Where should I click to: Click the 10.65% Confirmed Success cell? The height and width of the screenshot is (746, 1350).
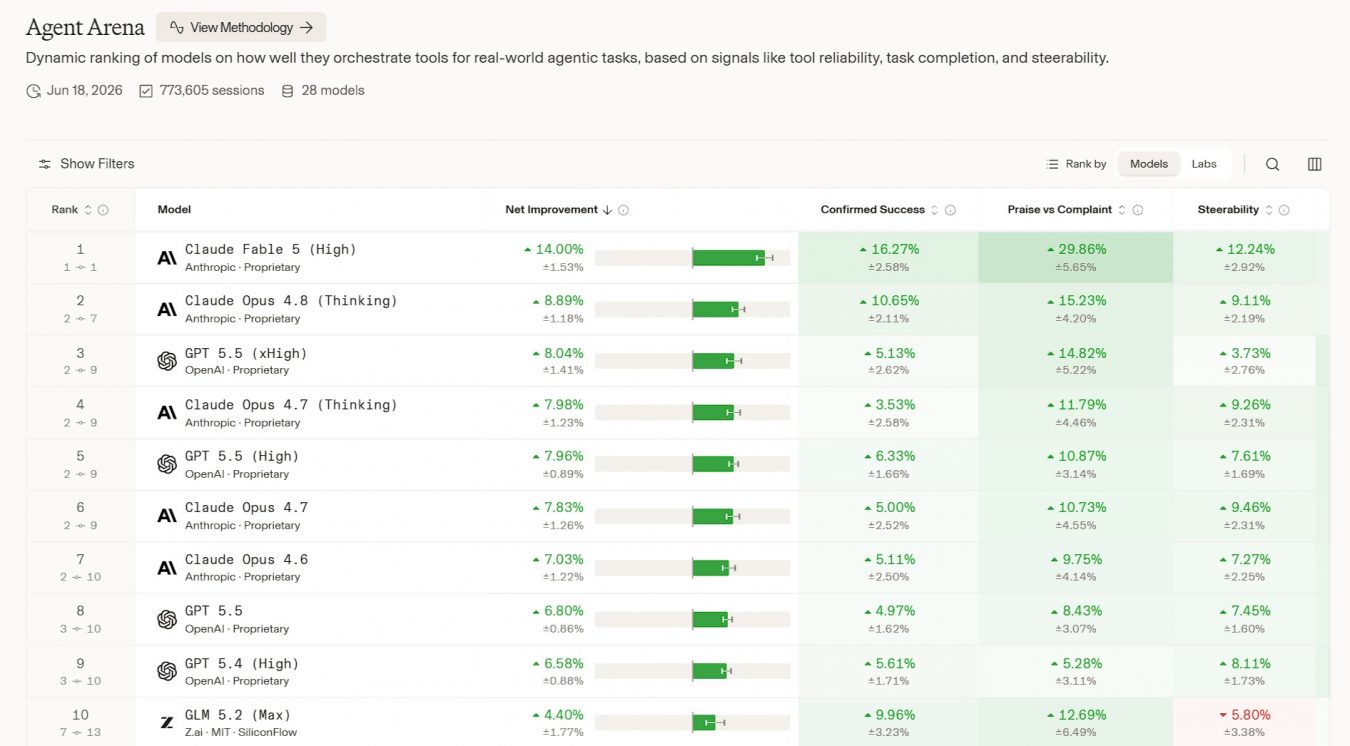coord(888,309)
